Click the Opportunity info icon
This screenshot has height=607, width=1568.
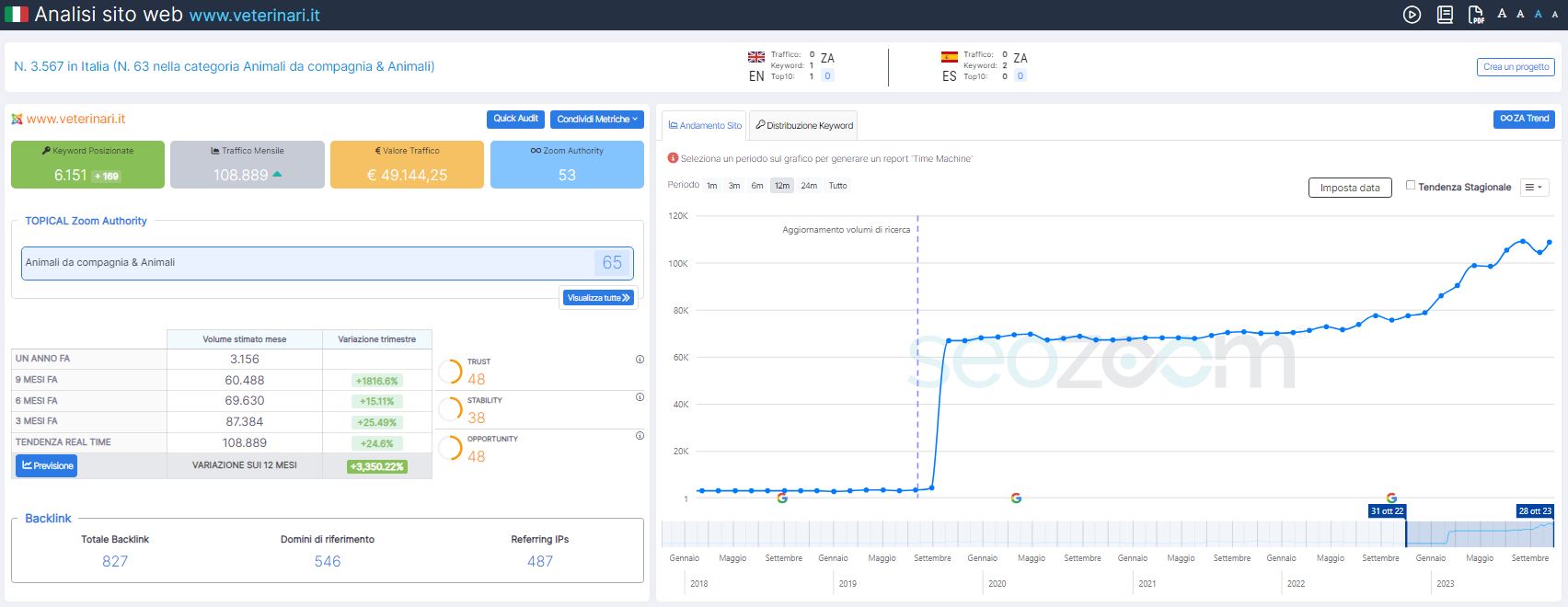(640, 436)
